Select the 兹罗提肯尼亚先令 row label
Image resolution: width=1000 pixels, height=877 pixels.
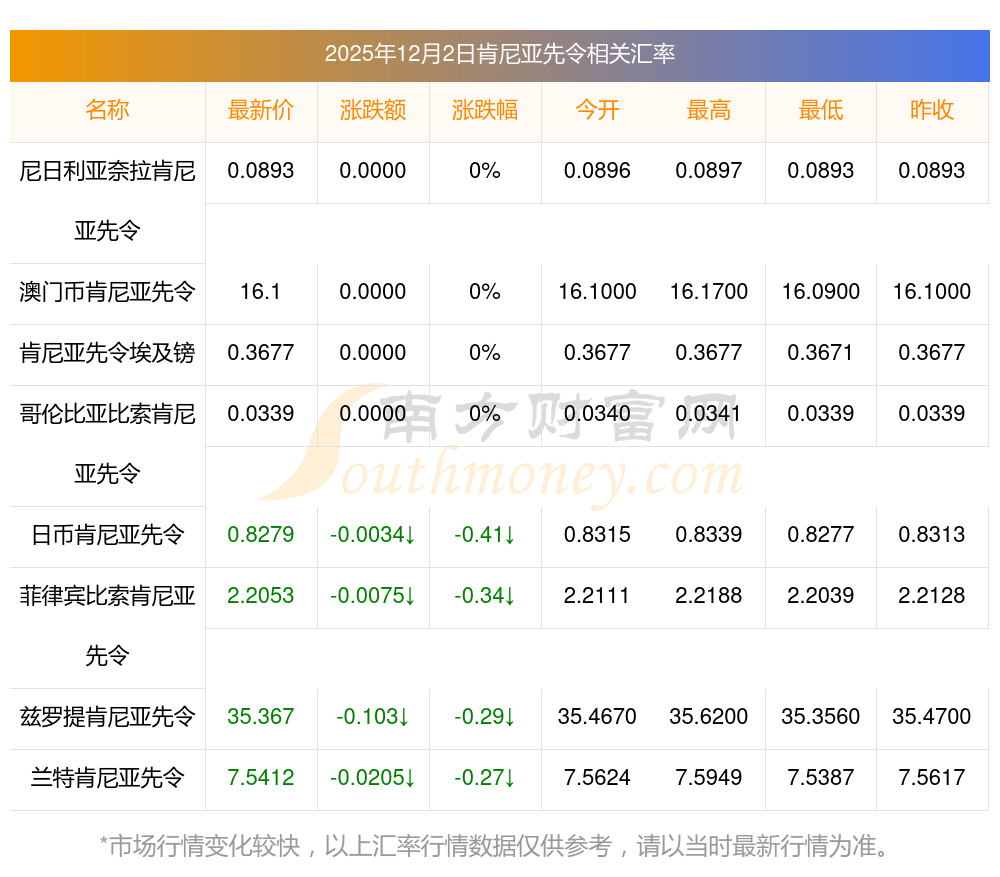pyautogui.click(x=107, y=717)
